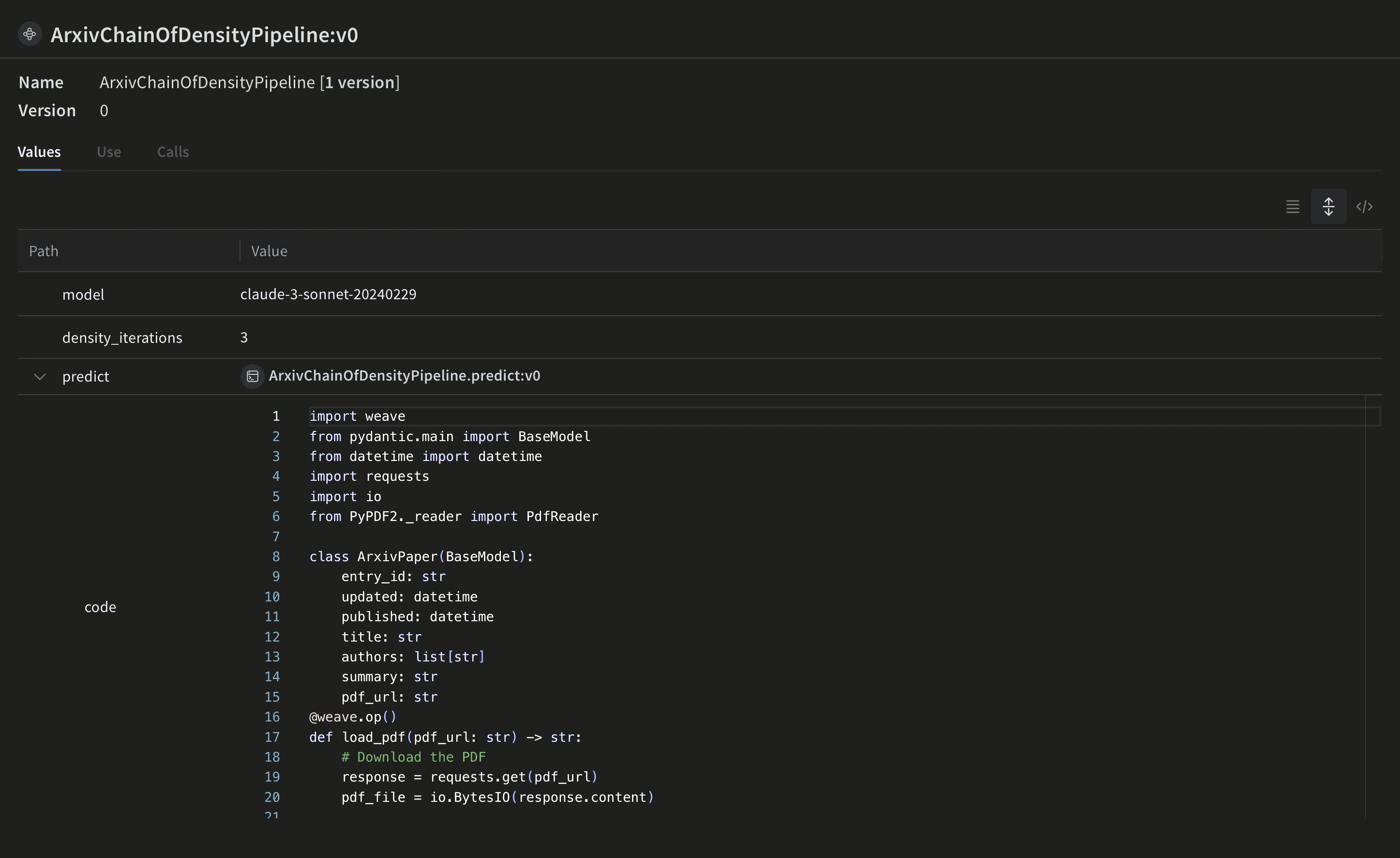Select the claude-3-sonnet-20240229 value
The width and height of the screenshot is (1400, 858).
[x=329, y=294]
